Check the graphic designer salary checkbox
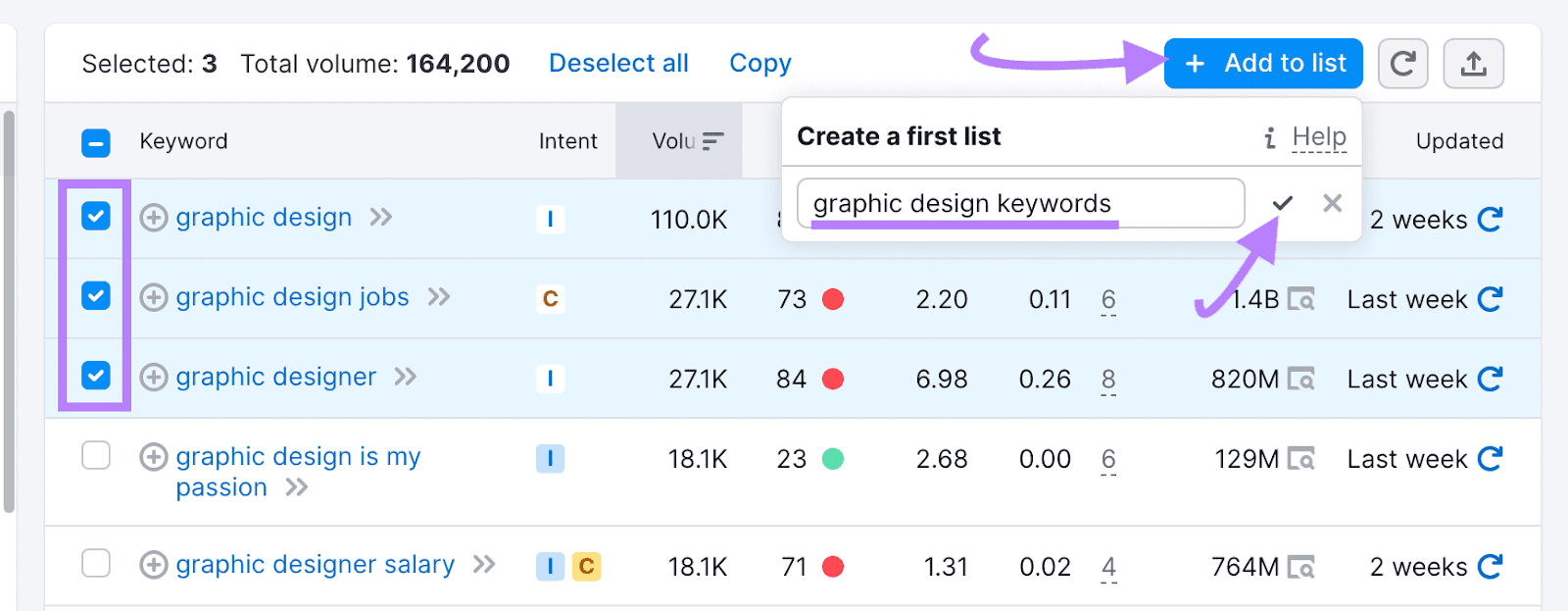 96,563
